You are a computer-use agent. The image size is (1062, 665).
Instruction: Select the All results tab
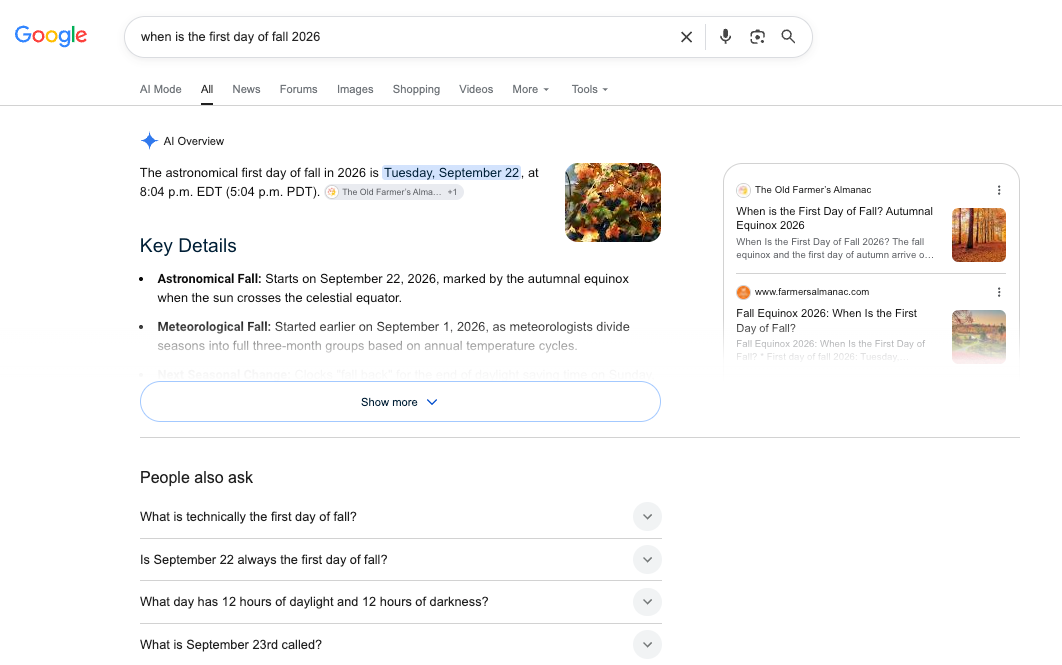[207, 89]
